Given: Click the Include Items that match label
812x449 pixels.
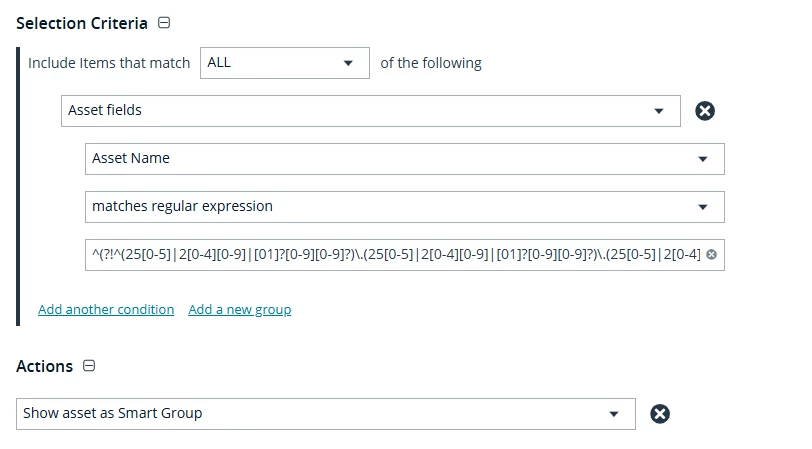Looking at the screenshot, I should (x=109, y=63).
